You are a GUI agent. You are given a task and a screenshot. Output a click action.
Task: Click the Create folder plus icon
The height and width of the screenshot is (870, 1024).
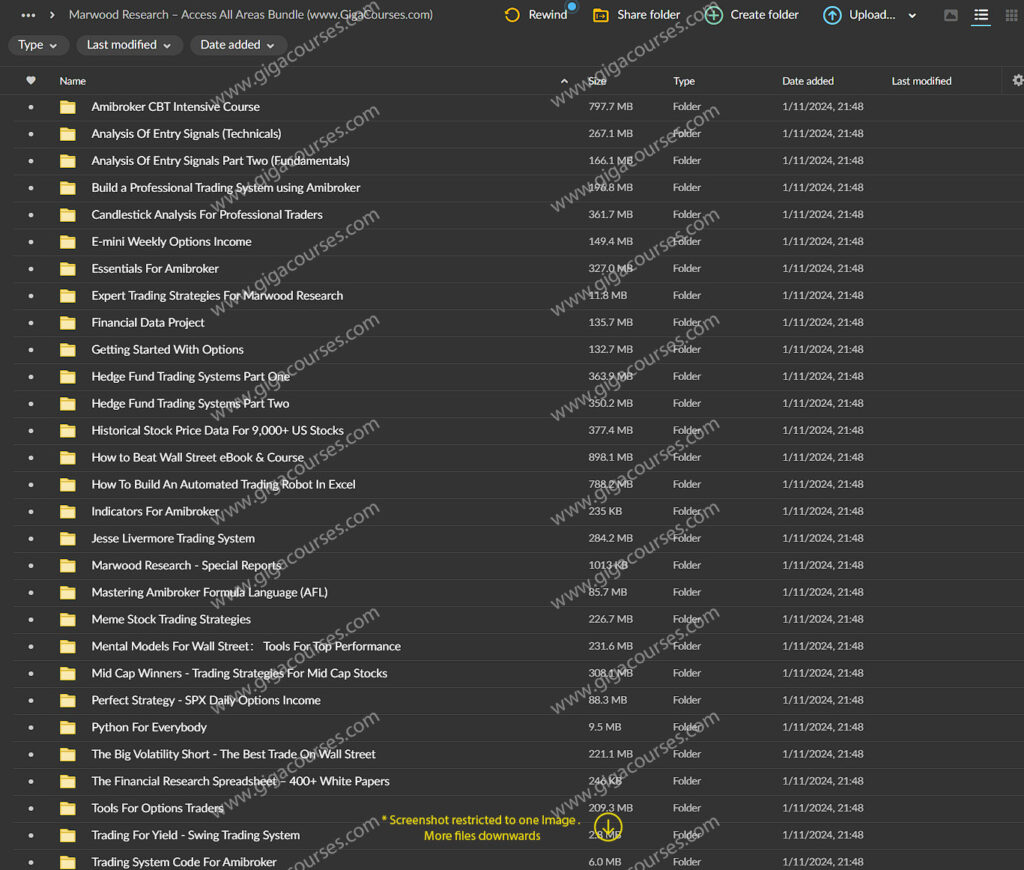(x=713, y=15)
